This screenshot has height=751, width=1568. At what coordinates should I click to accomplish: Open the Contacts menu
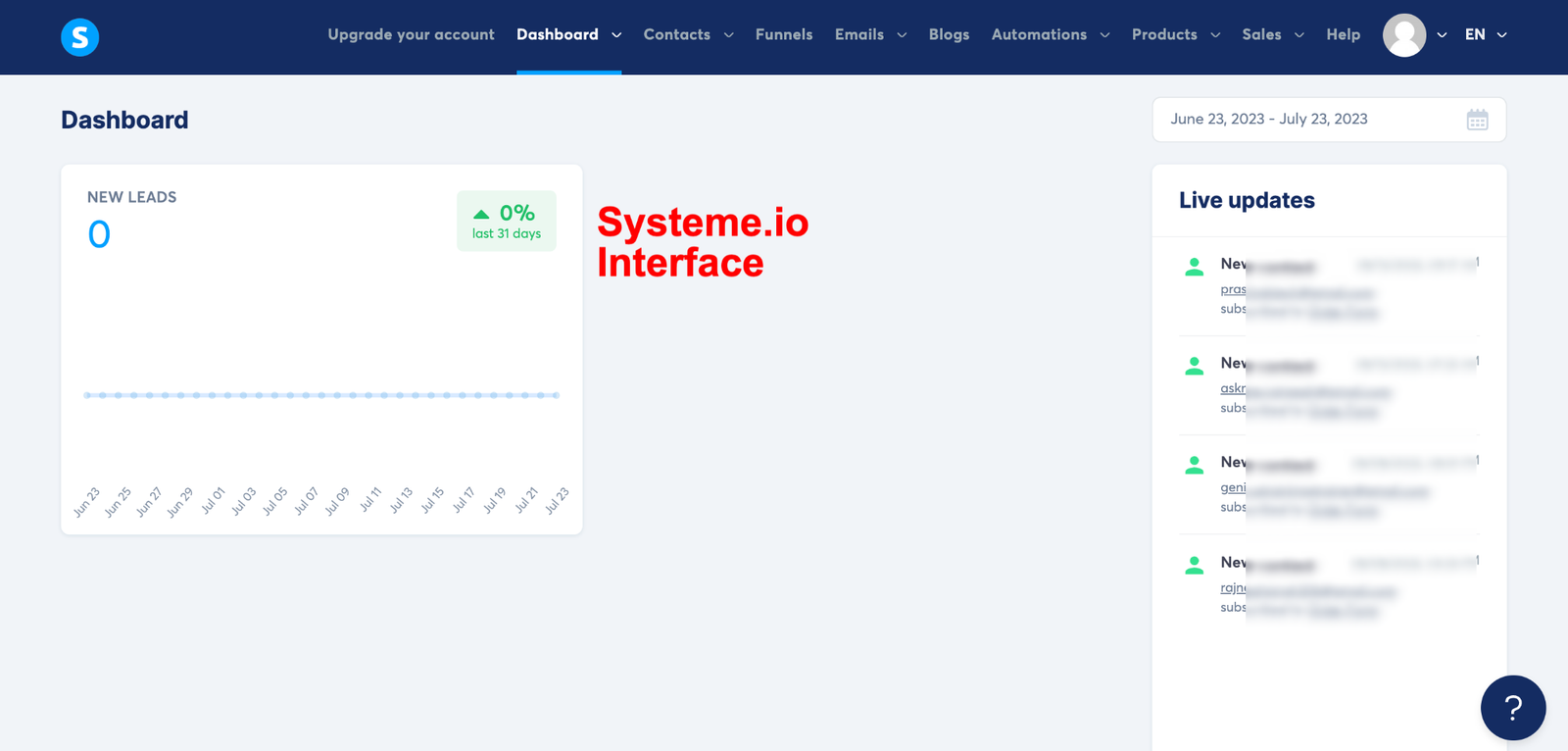(x=677, y=34)
